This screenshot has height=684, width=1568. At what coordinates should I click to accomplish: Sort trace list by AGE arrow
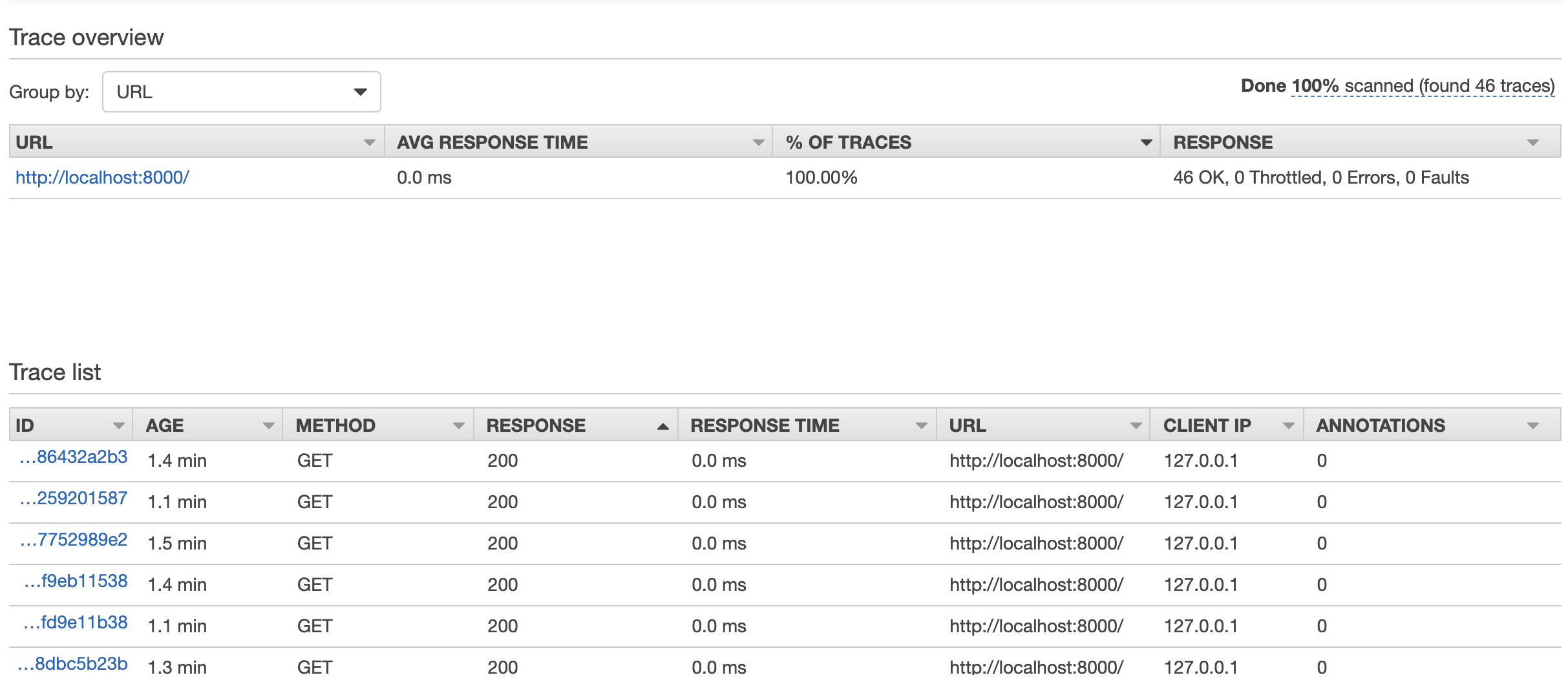(268, 425)
